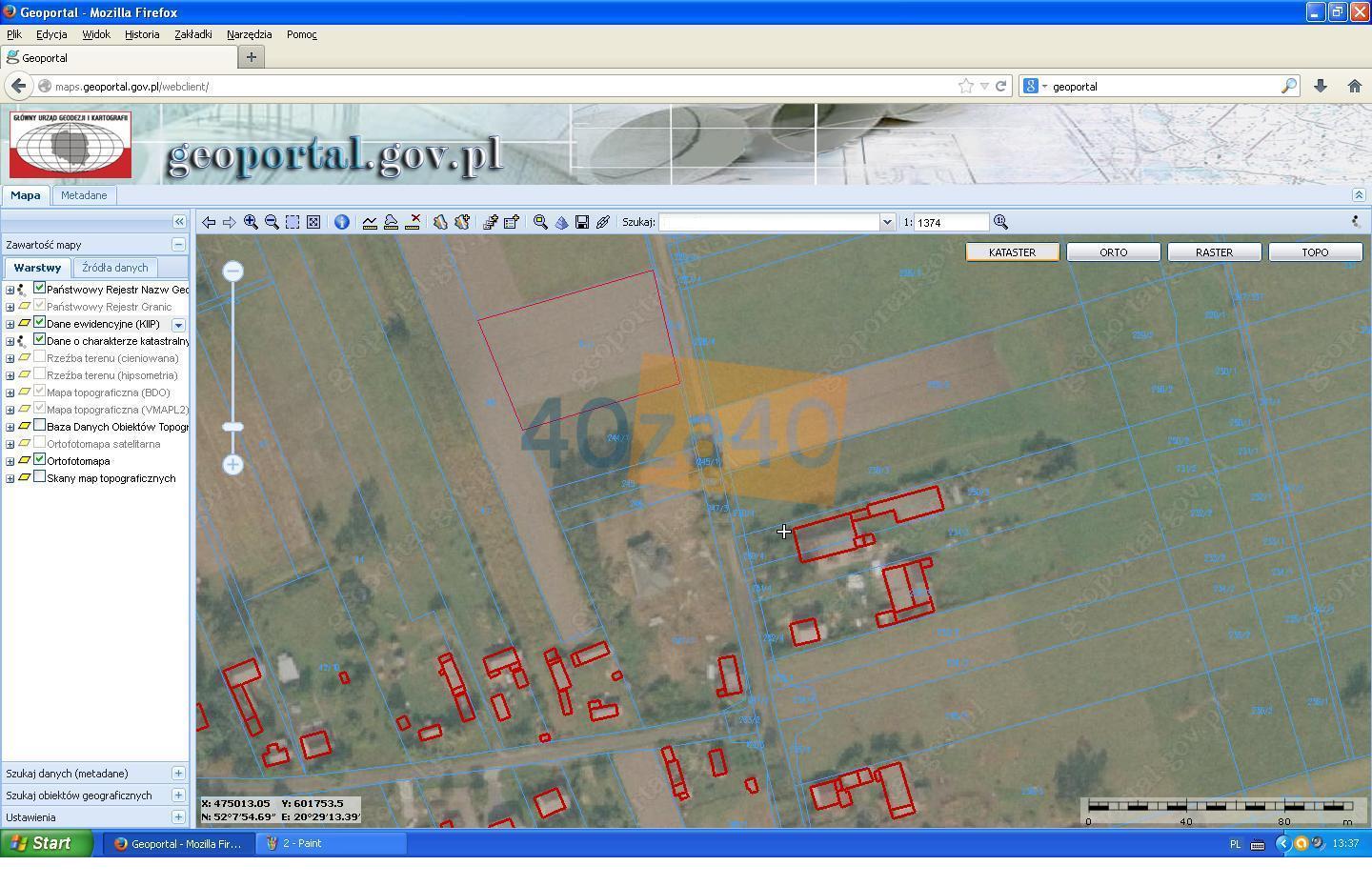Select the Warstwy tab
This screenshot has height=886, width=1372.
[x=37, y=268]
